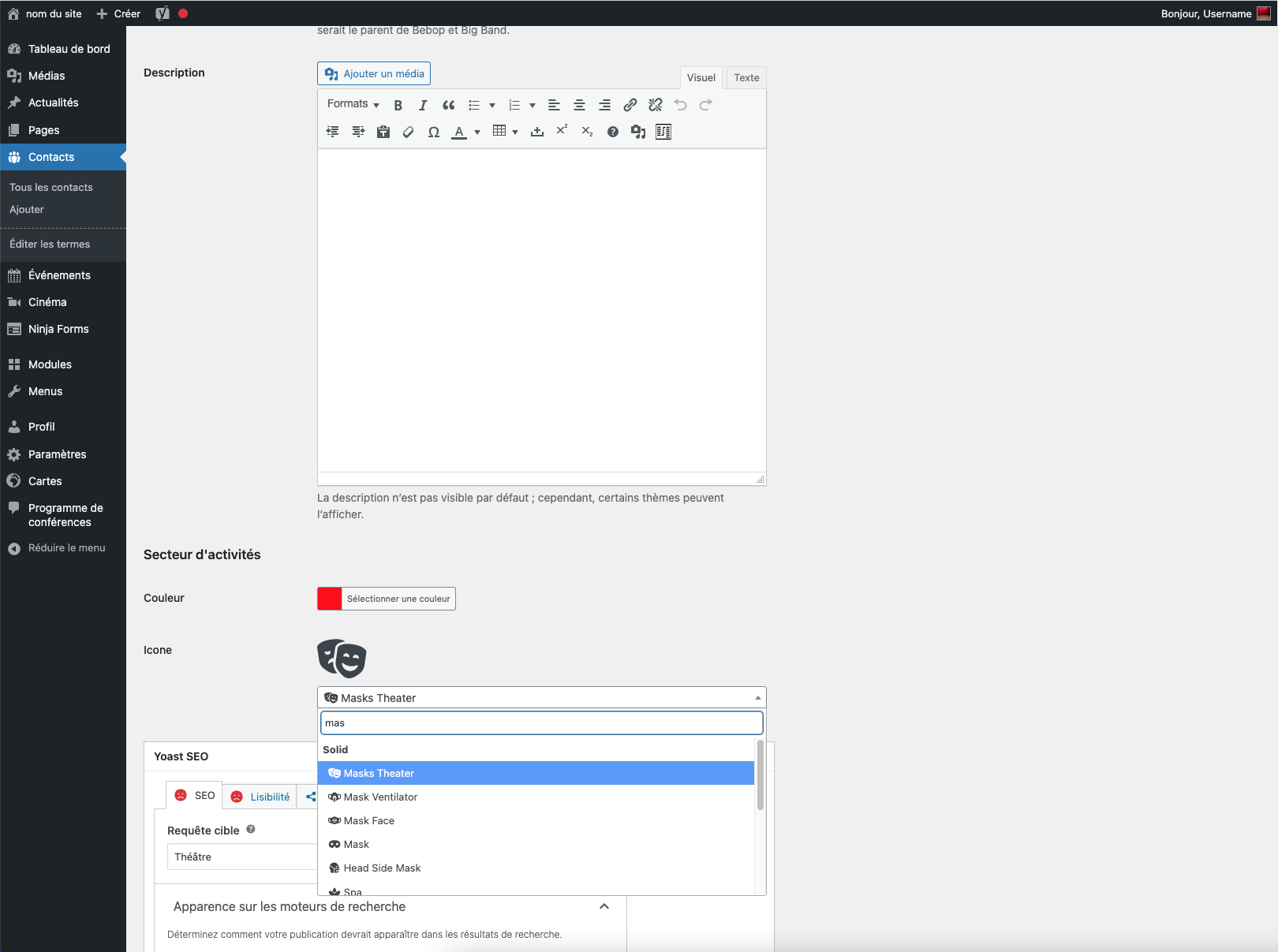Switch to the Texte editor tab
This screenshot has width=1278, height=952.
(x=745, y=77)
